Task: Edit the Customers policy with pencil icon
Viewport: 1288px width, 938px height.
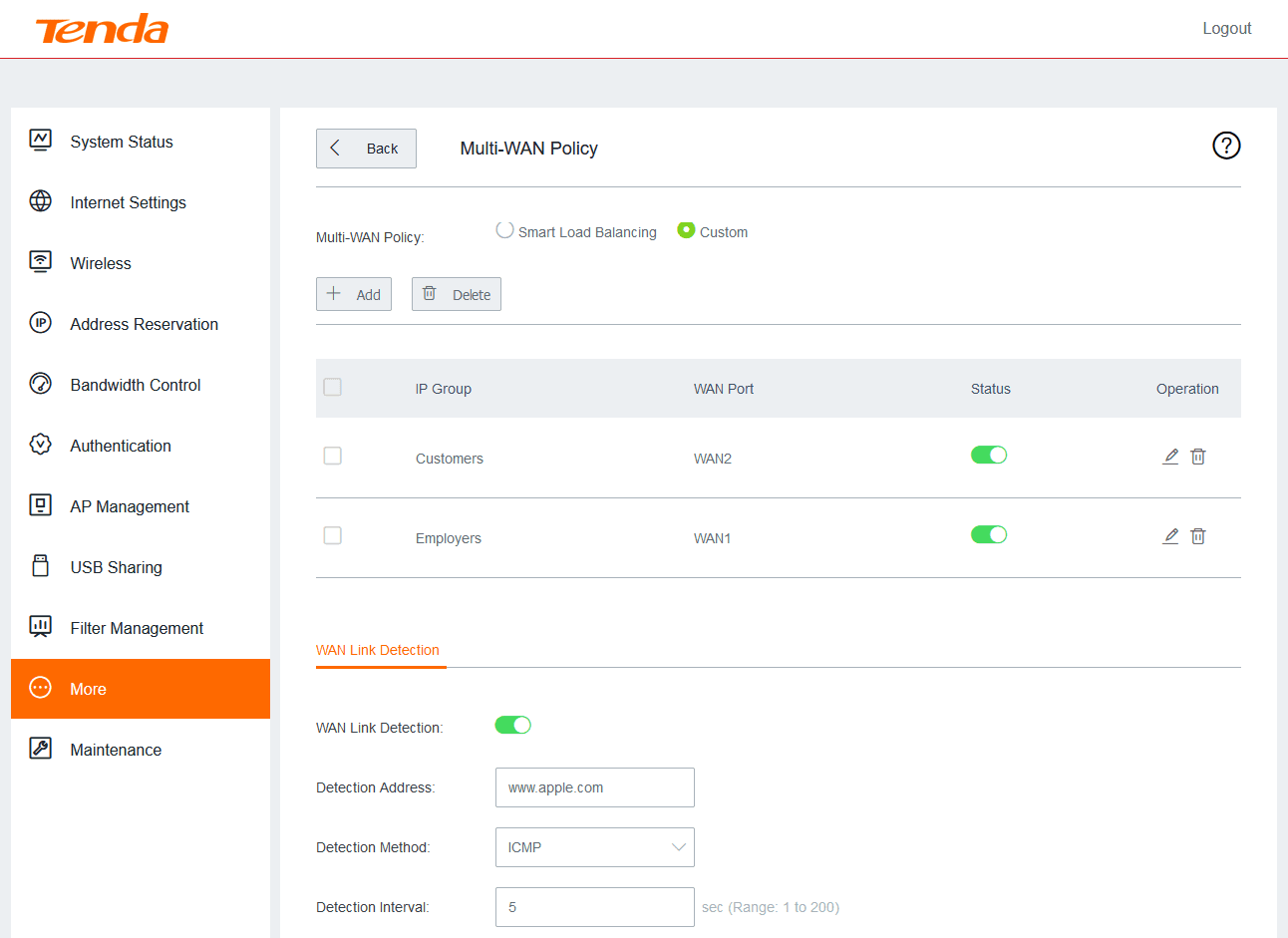Action: click(1170, 457)
